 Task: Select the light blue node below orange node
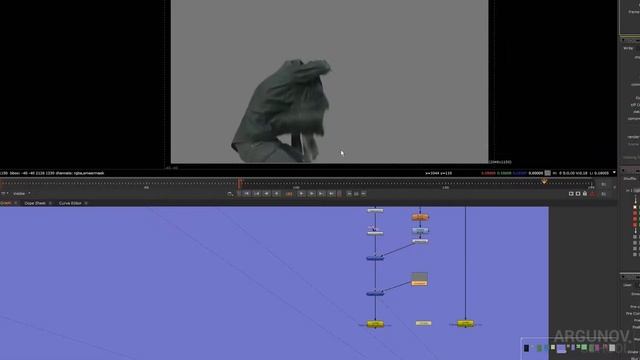pos(420,231)
